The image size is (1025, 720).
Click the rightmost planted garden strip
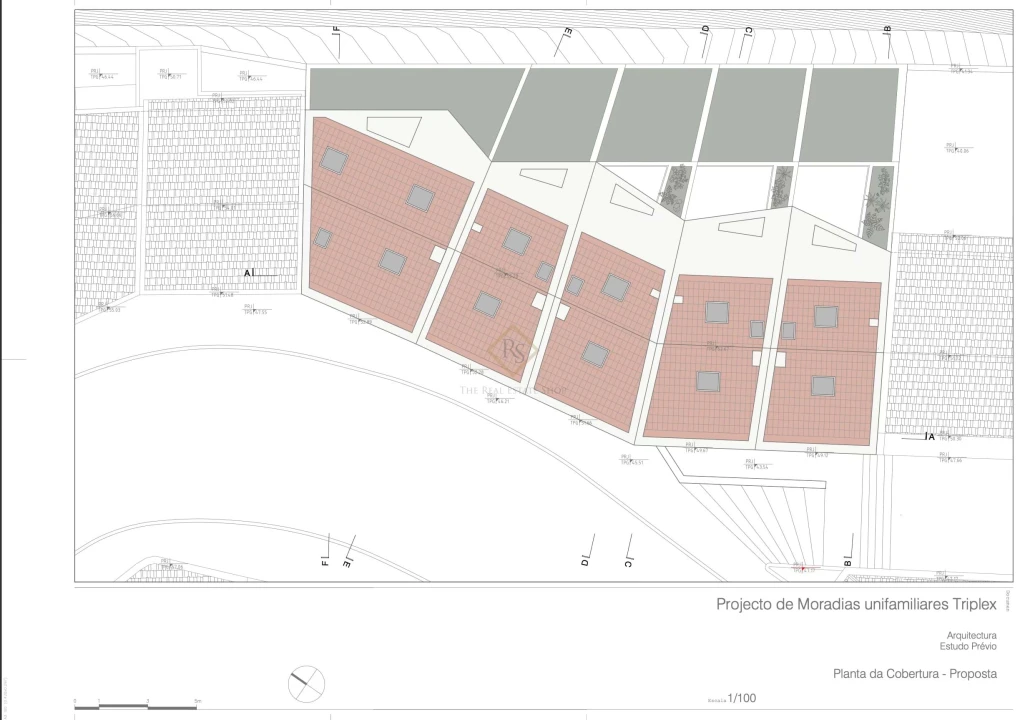(x=880, y=205)
